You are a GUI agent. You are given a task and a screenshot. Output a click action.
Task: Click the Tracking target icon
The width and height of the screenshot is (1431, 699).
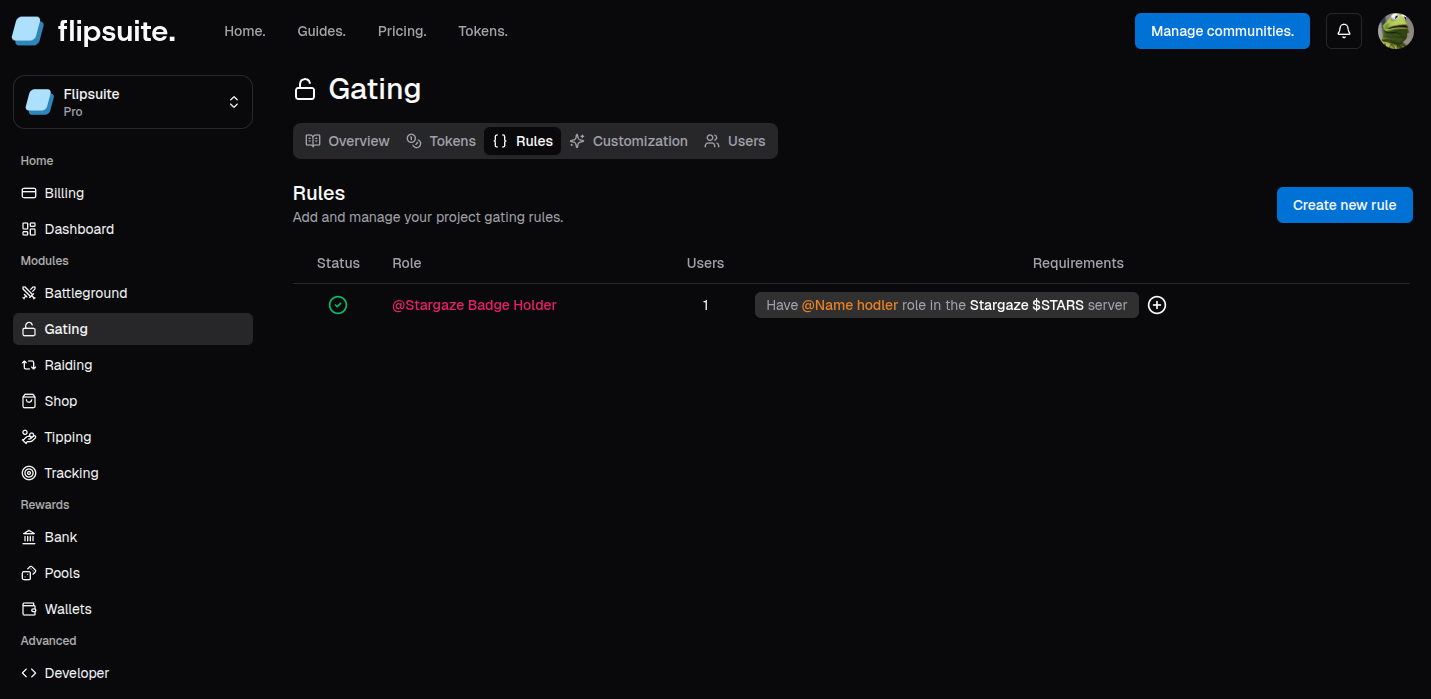(x=29, y=473)
